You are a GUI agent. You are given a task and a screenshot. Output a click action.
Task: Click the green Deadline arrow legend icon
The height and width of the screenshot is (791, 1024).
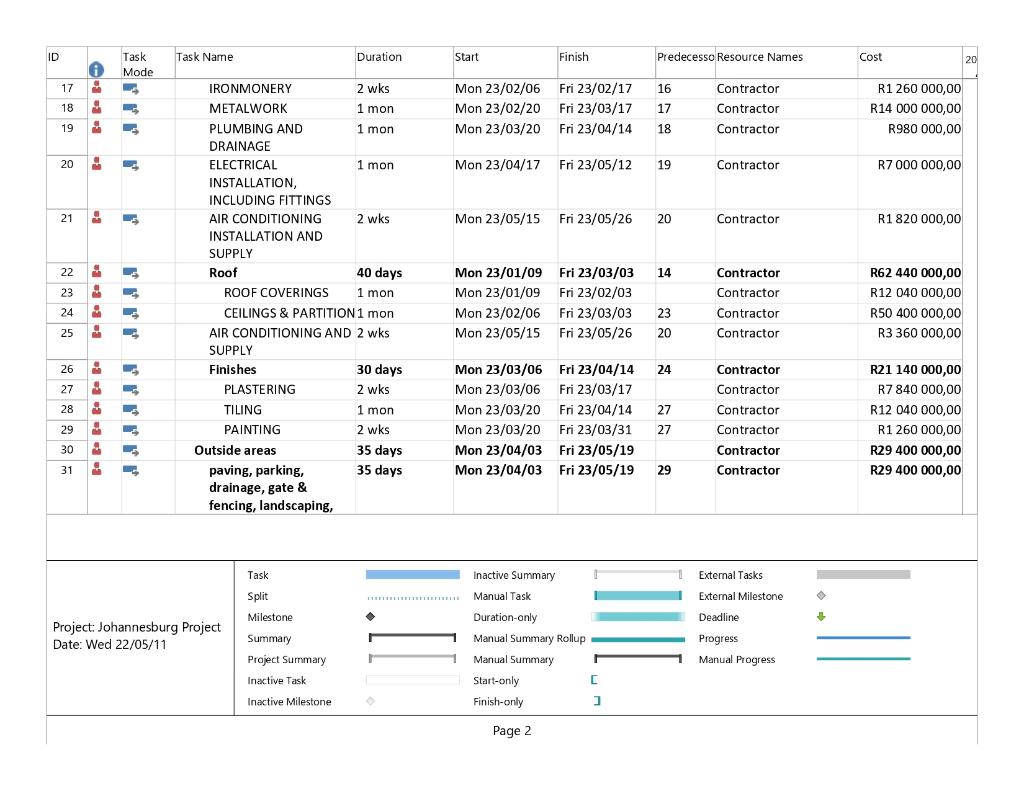pos(821,617)
